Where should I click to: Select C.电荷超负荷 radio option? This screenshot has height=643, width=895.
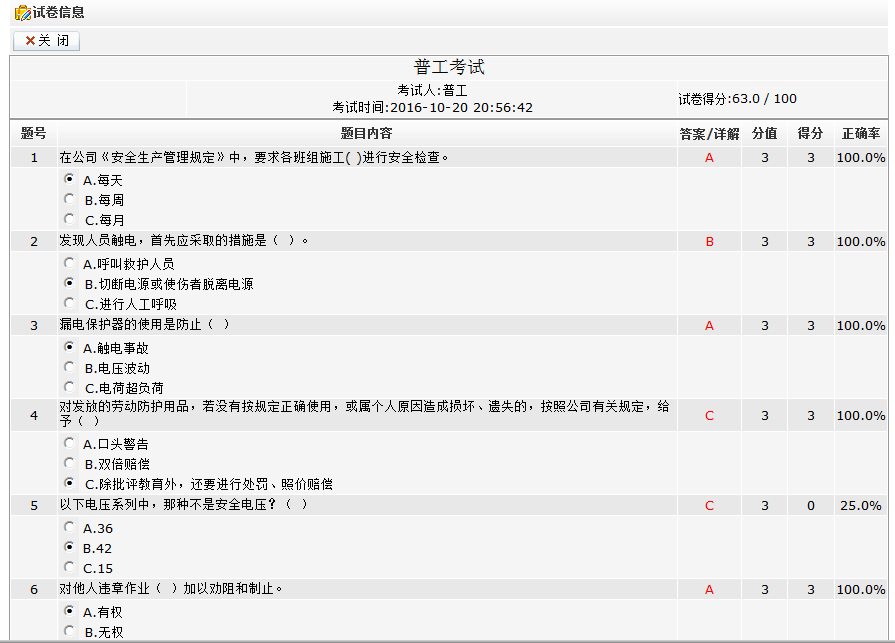pos(69,387)
